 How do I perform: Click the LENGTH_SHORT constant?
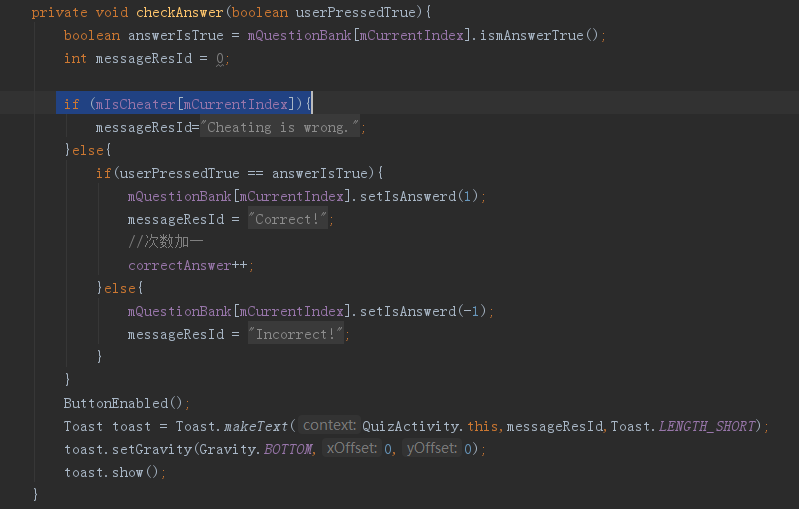(x=707, y=426)
